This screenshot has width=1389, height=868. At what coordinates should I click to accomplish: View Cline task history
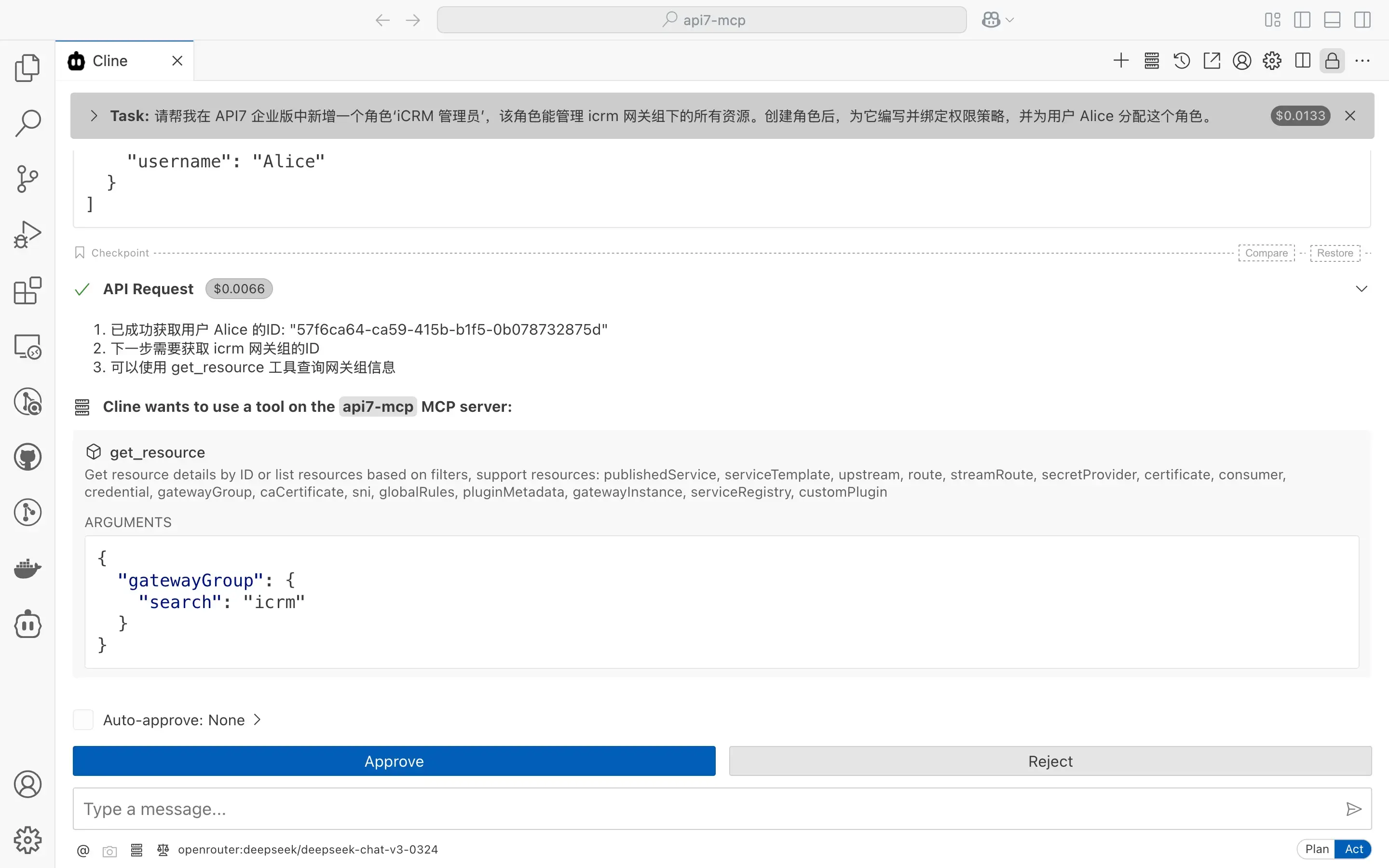click(1181, 60)
